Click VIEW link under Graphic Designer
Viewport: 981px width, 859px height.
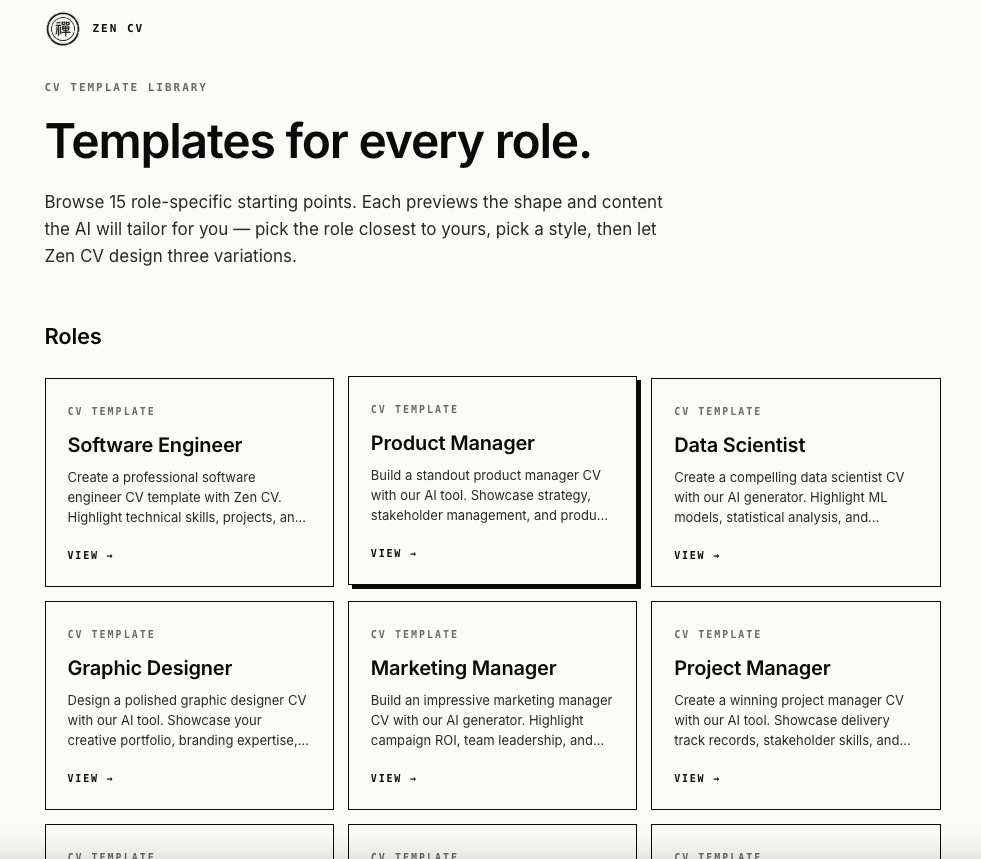[90, 778]
